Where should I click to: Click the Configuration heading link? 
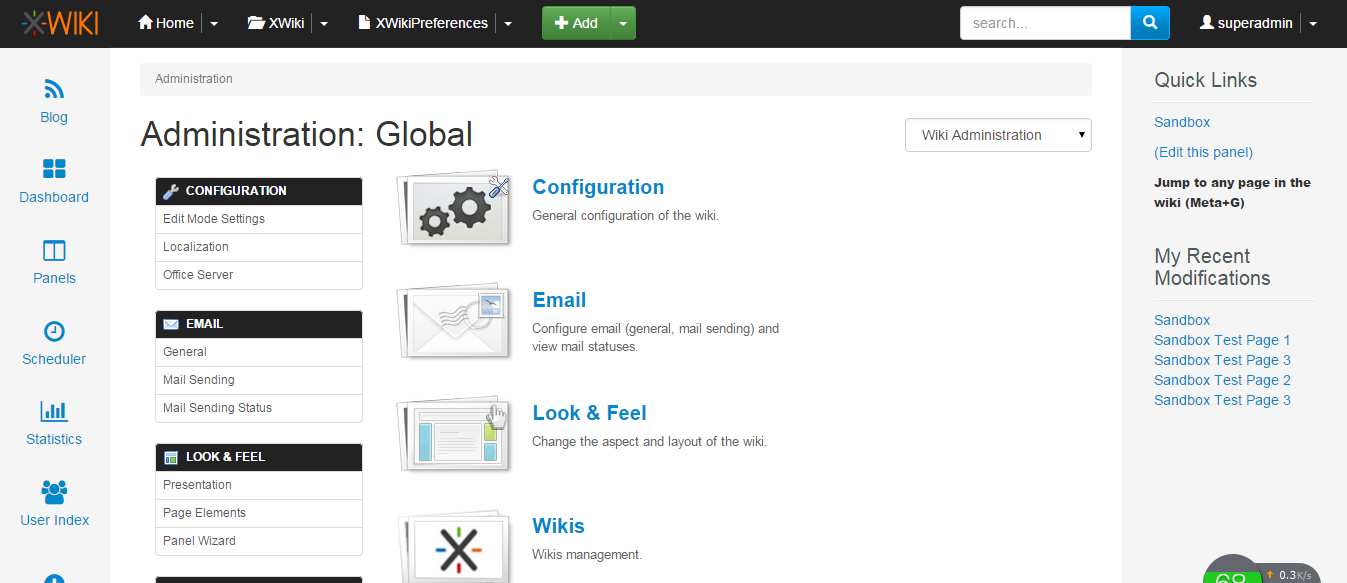[x=598, y=187]
